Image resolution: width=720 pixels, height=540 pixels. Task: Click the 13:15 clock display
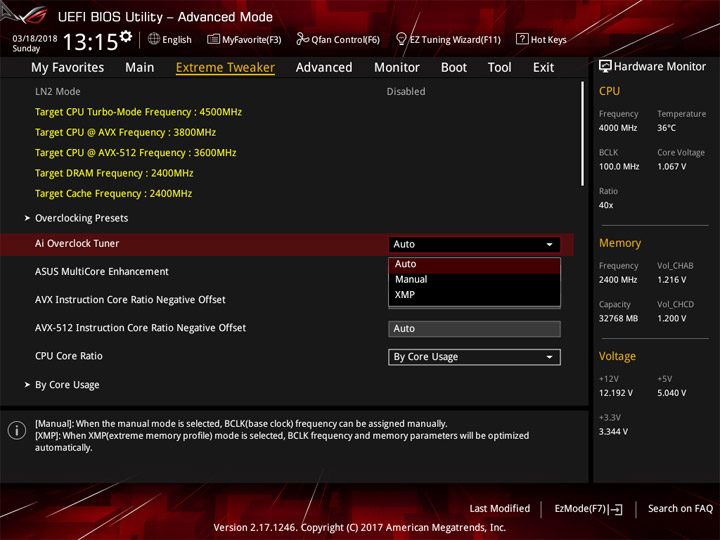pyautogui.click(x=90, y=42)
